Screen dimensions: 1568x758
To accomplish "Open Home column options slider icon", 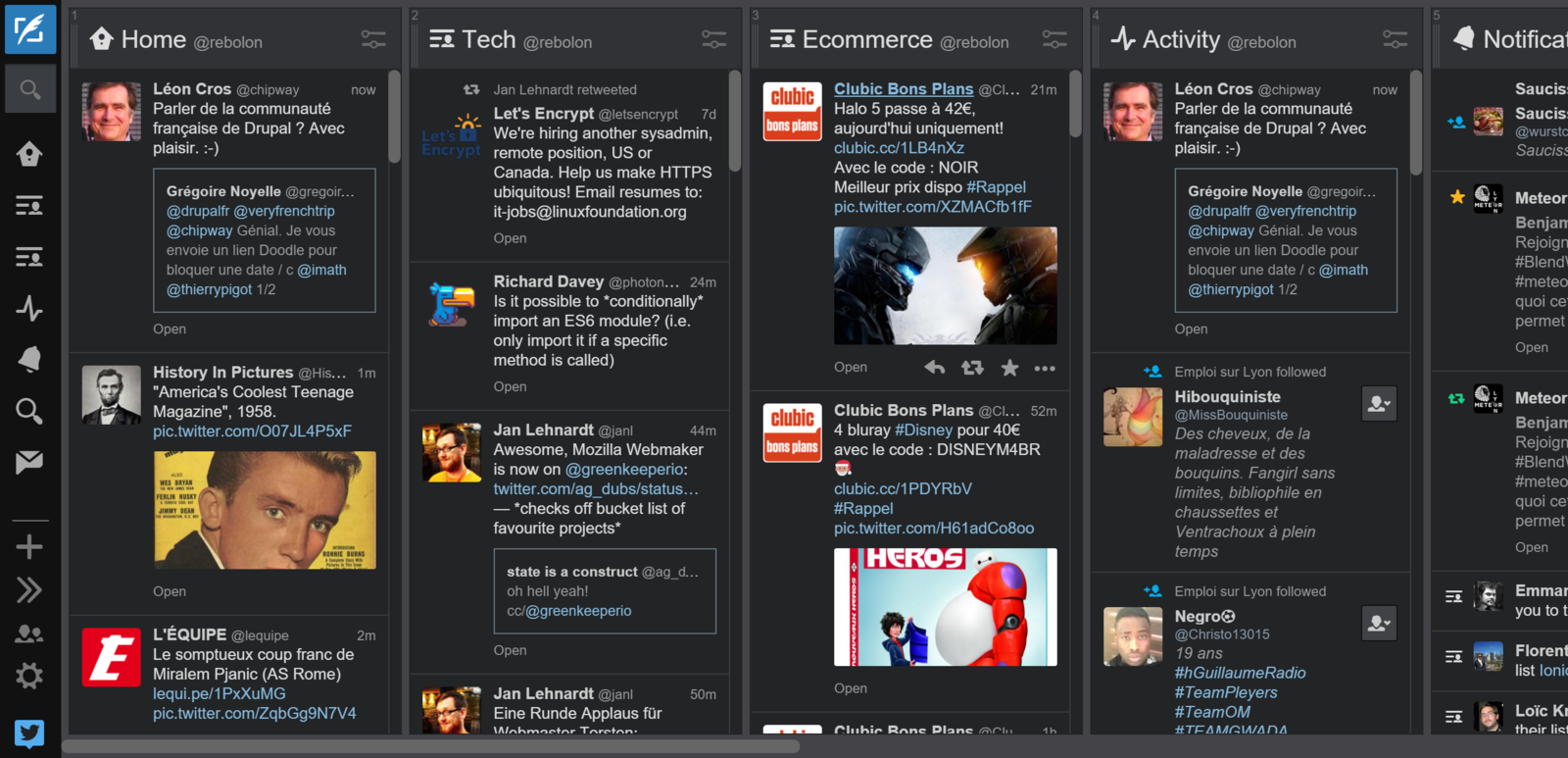I will coord(373,39).
